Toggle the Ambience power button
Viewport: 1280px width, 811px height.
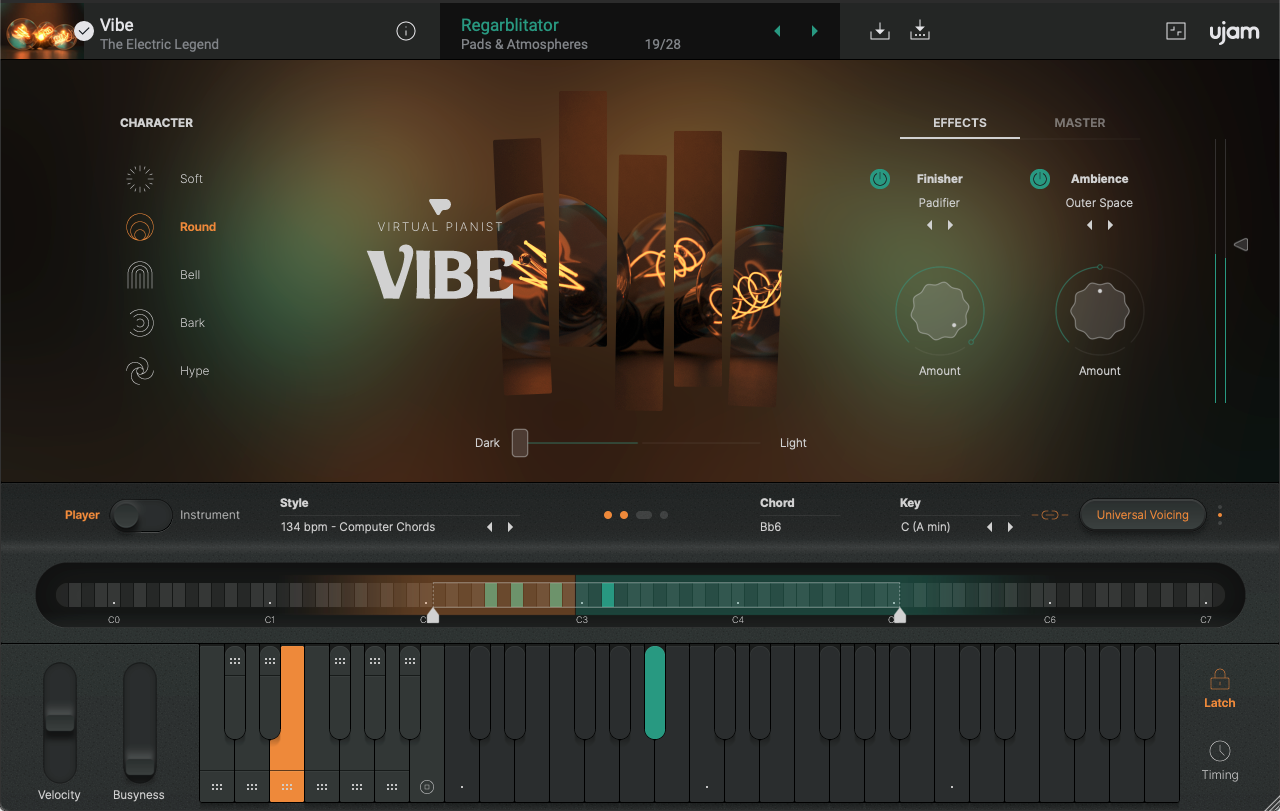pyautogui.click(x=1040, y=179)
